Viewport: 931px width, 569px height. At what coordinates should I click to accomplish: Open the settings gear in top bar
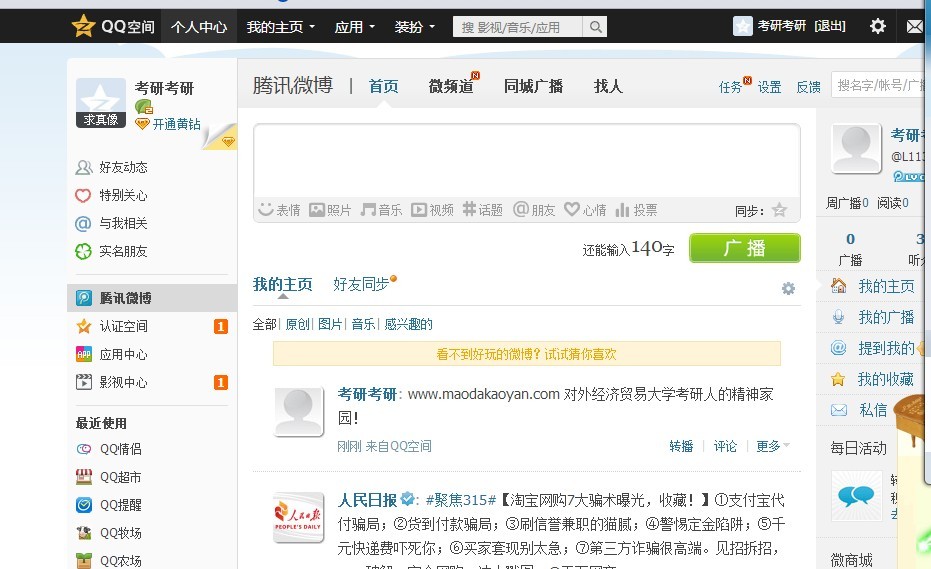pos(878,26)
